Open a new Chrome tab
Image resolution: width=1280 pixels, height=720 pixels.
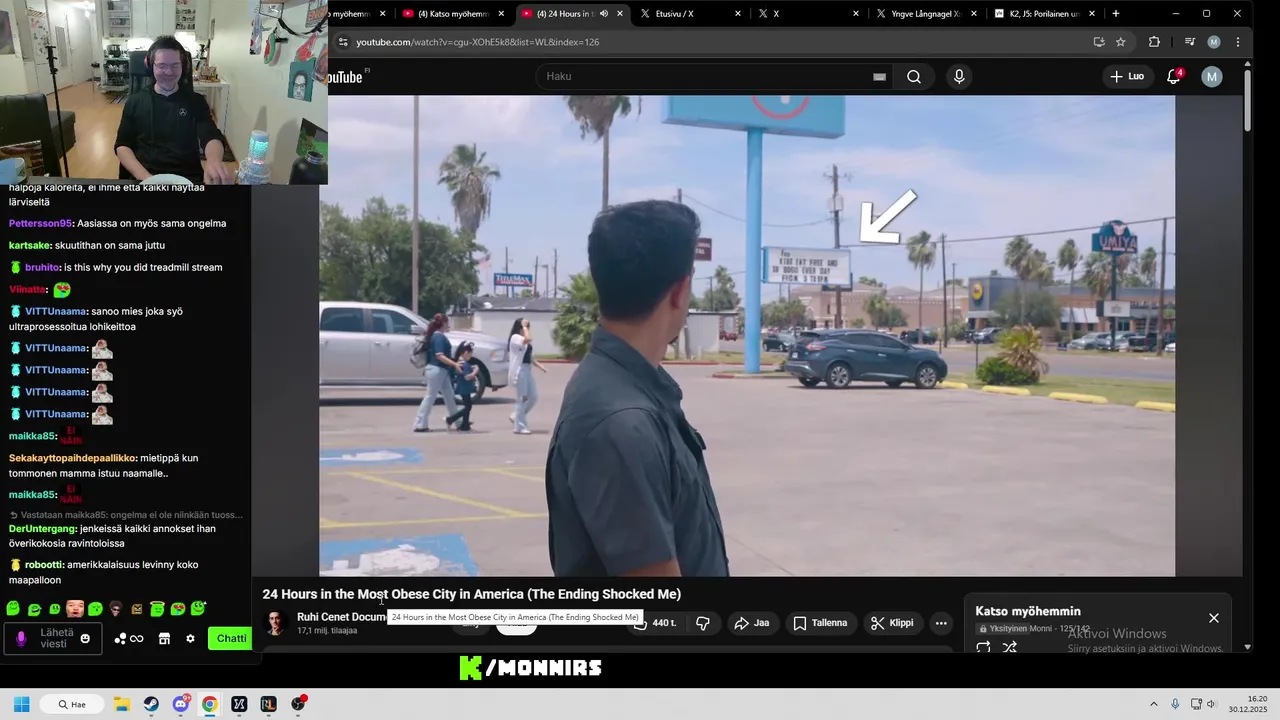pyautogui.click(x=1116, y=14)
